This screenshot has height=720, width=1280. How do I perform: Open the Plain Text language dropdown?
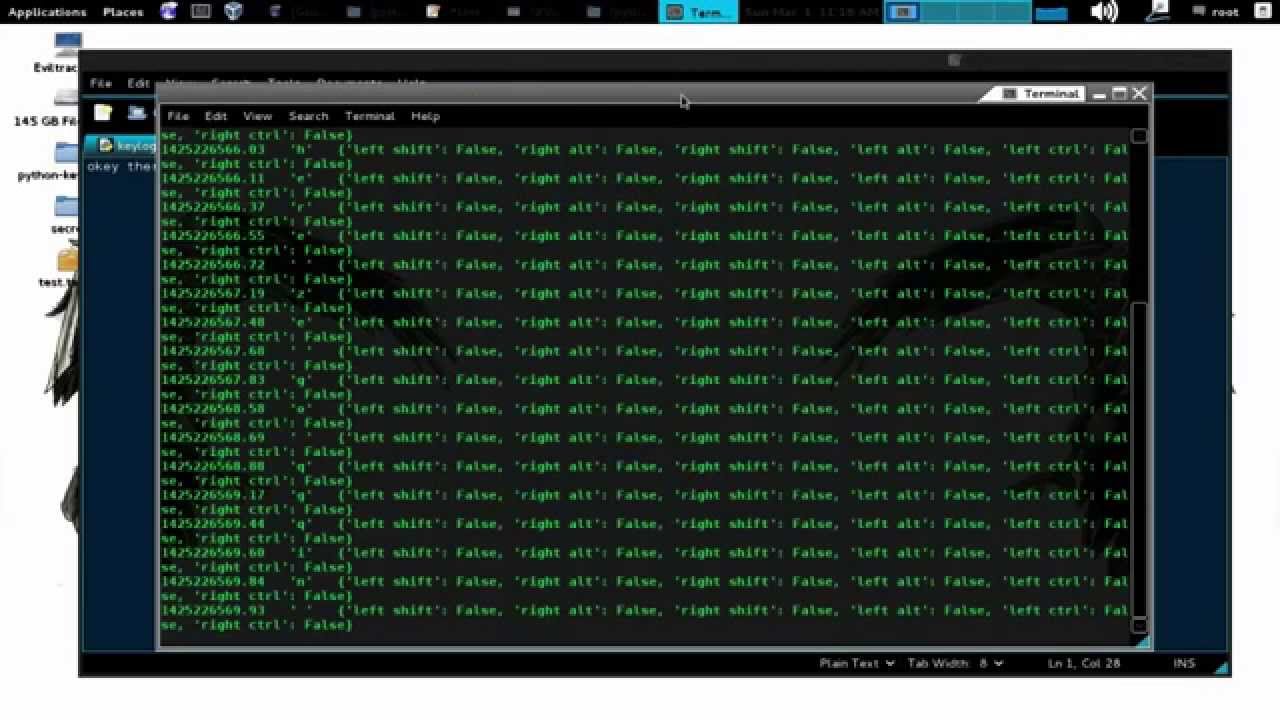856,663
